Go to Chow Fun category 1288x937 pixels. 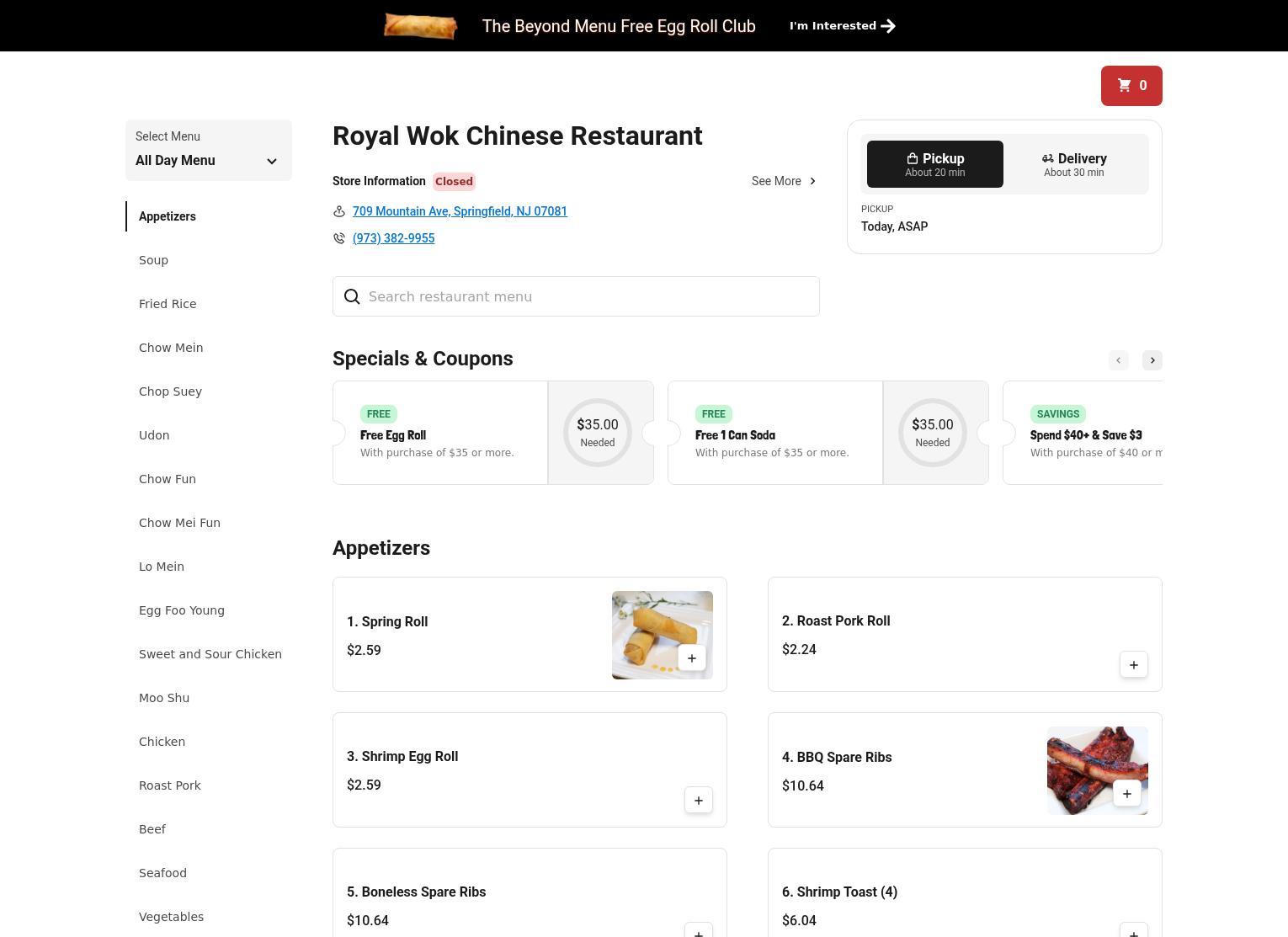tap(168, 479)
